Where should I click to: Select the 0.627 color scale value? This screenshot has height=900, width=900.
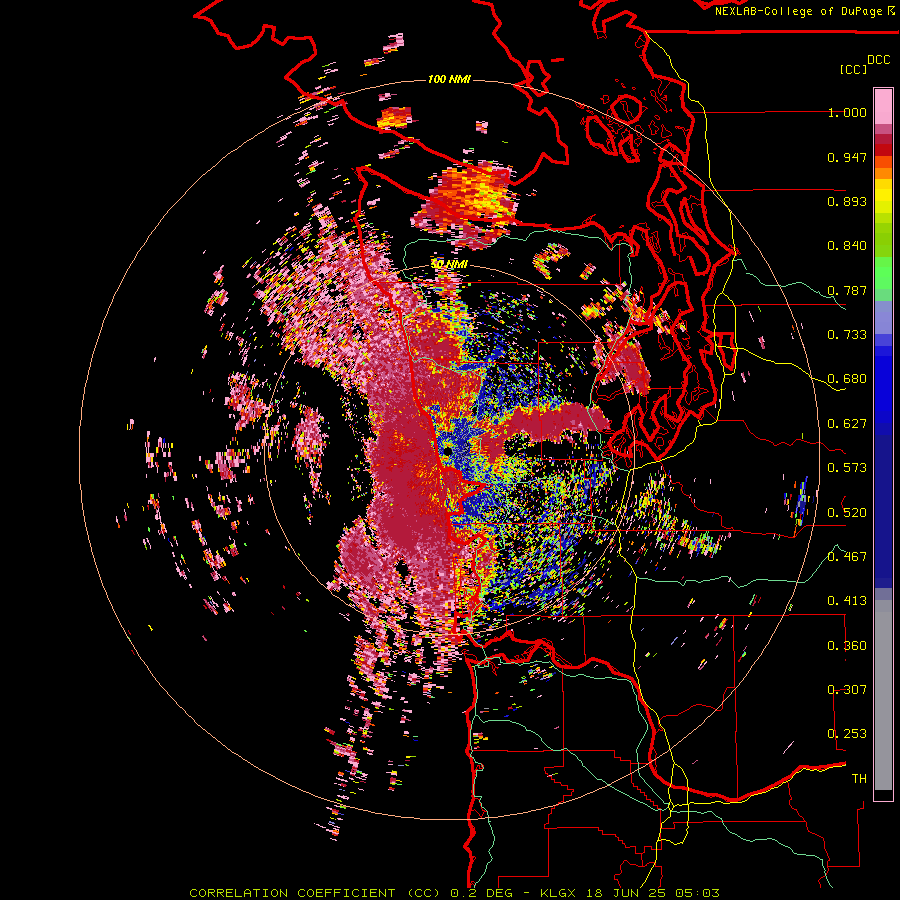847,424
